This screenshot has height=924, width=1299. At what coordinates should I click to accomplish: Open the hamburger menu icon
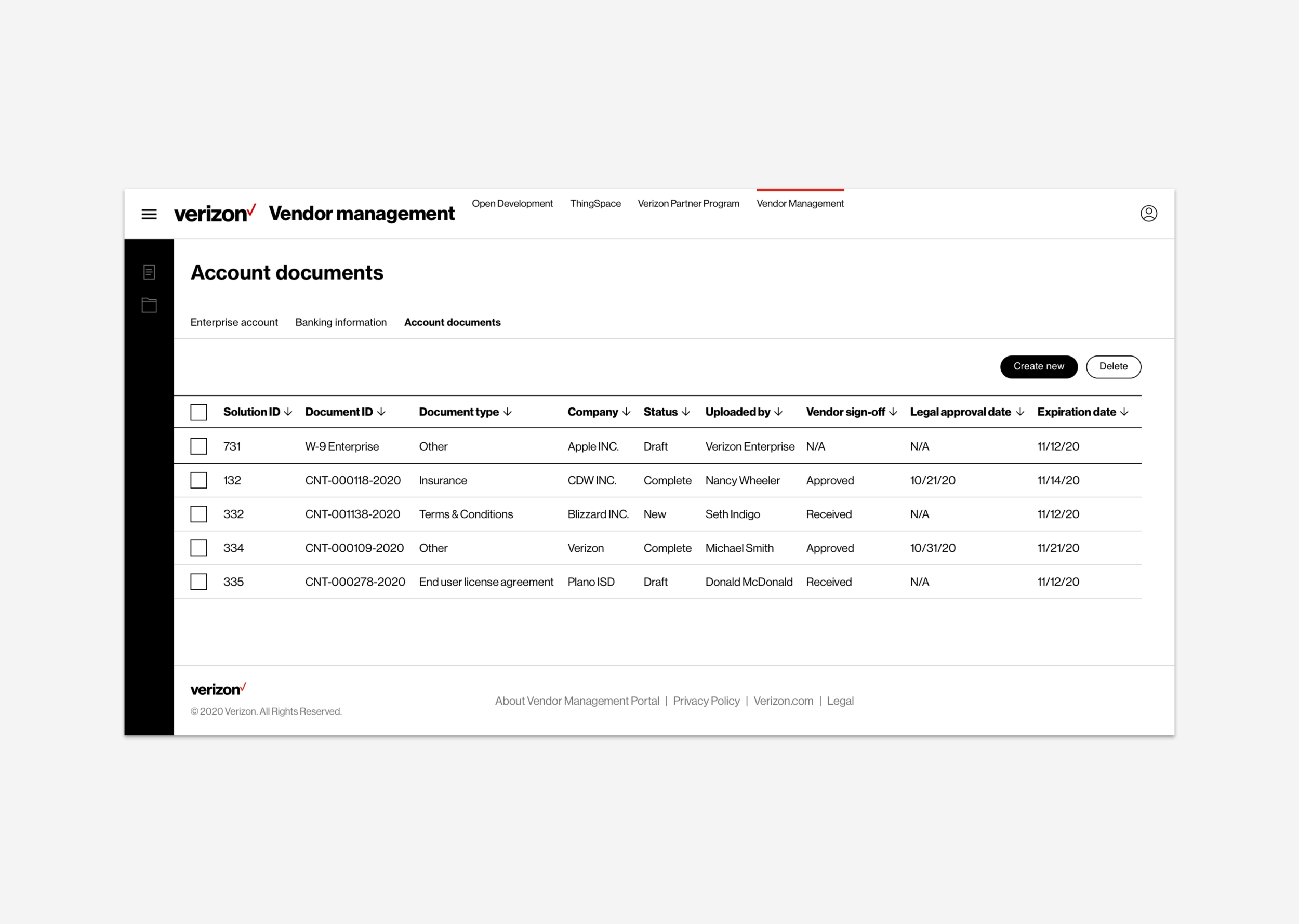(x=149, y=215)
